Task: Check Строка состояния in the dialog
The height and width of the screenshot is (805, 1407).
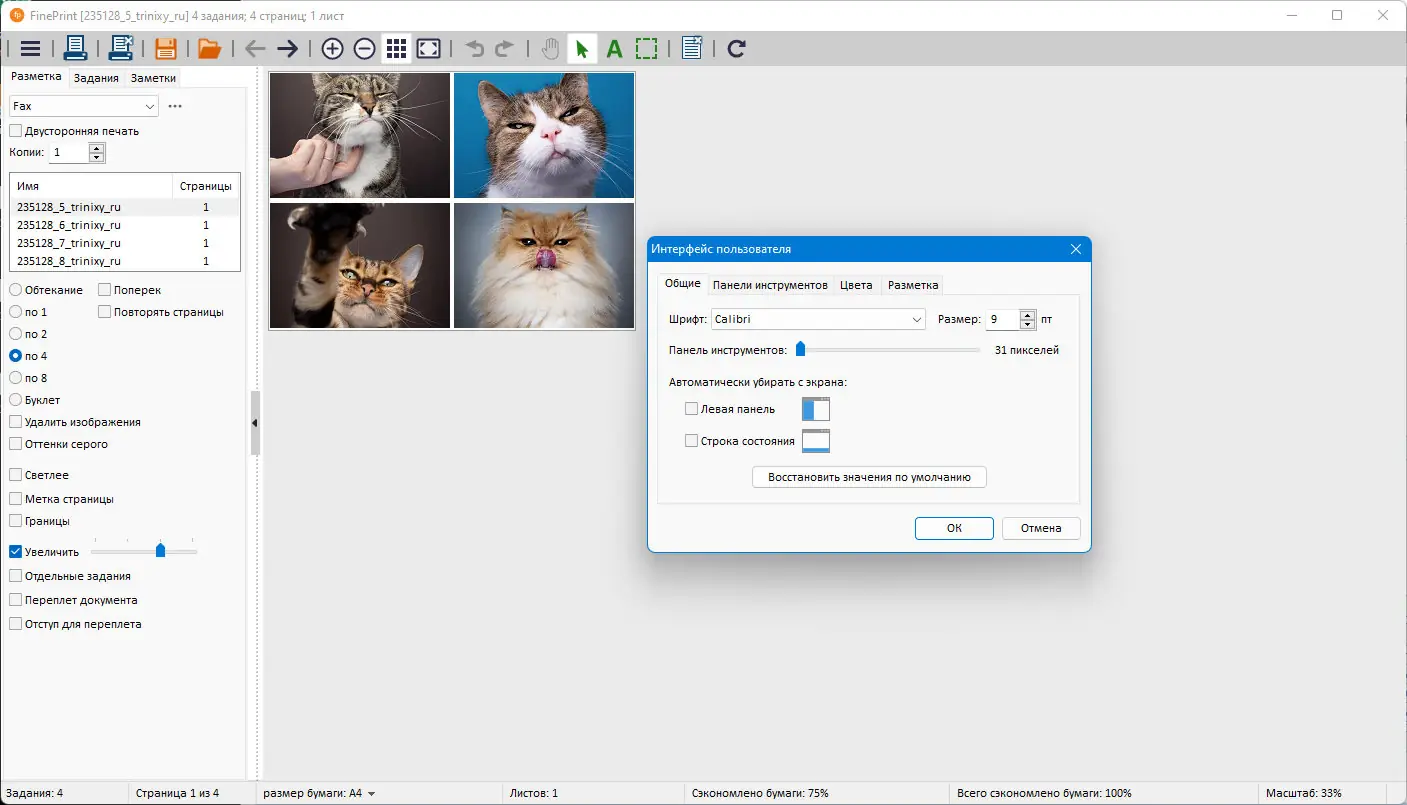Action: coord(691,441)
